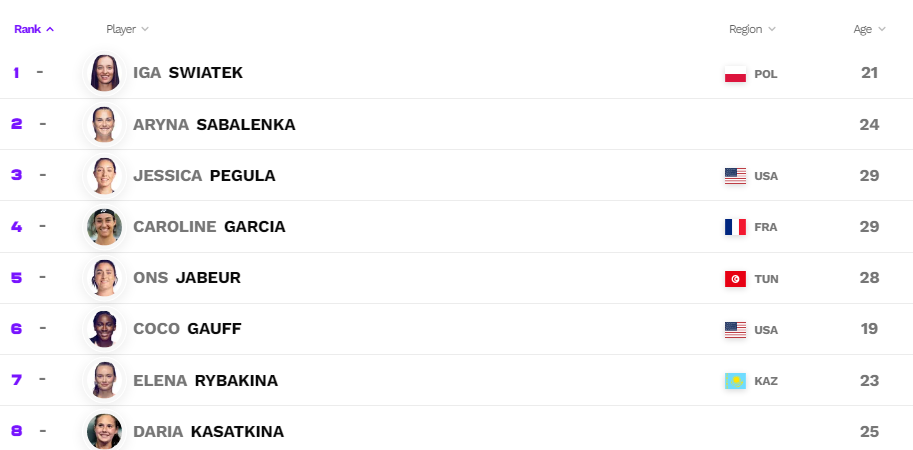
Task: Open Ons Jabeur's player name link
Action: [x=187, y=278]
